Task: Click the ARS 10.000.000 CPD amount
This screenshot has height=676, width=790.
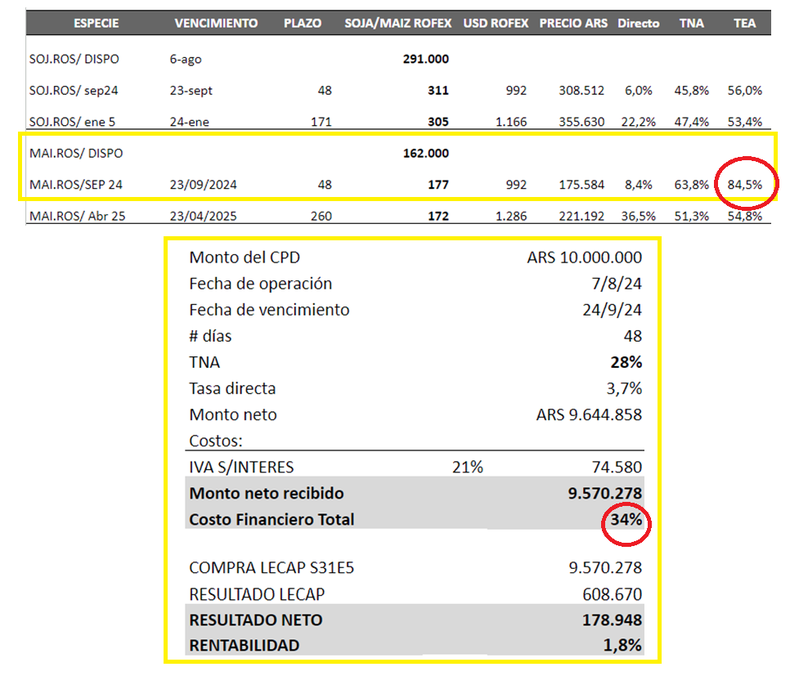Action: (584, 257)
